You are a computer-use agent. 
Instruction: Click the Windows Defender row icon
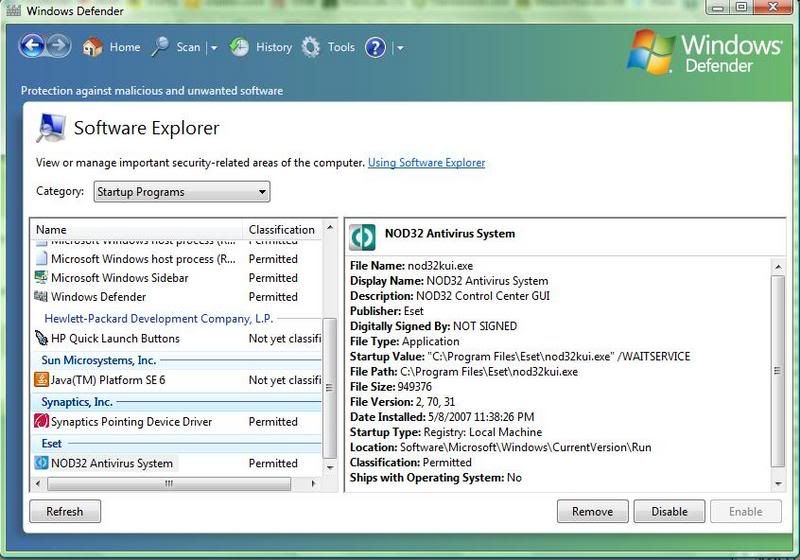point(41,296)
